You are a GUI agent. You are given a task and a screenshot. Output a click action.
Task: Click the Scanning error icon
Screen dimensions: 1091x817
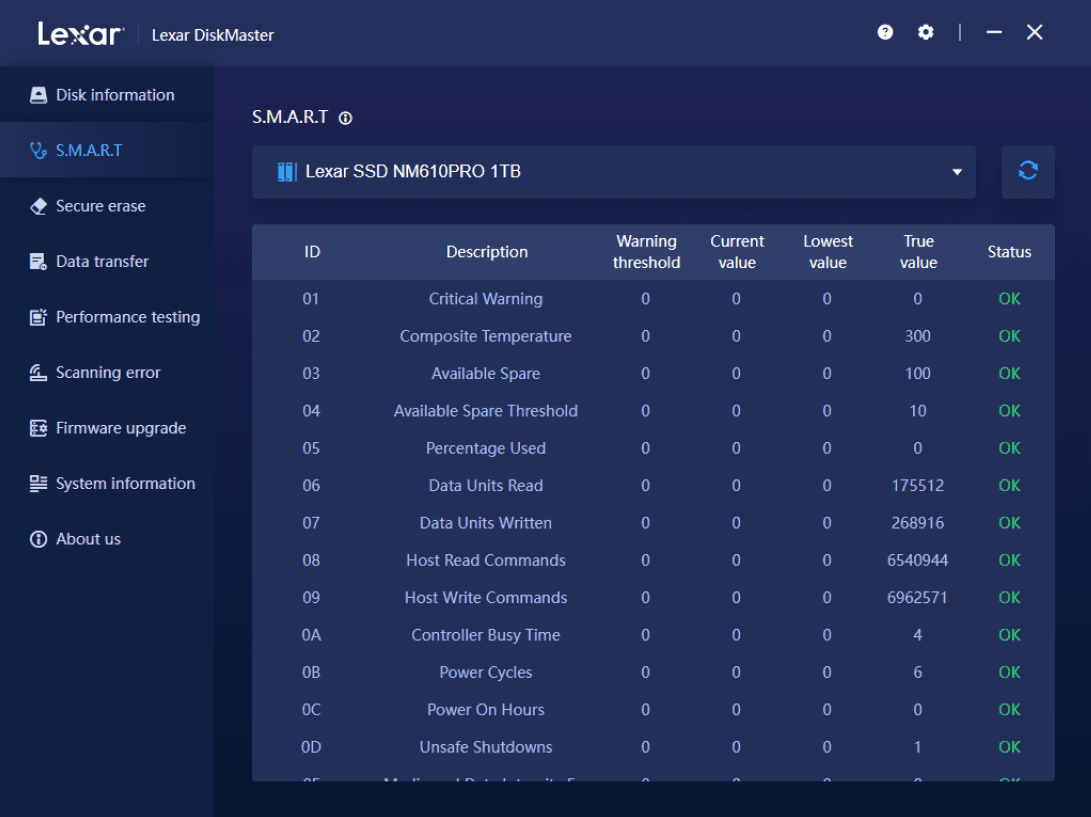point(38,373)
